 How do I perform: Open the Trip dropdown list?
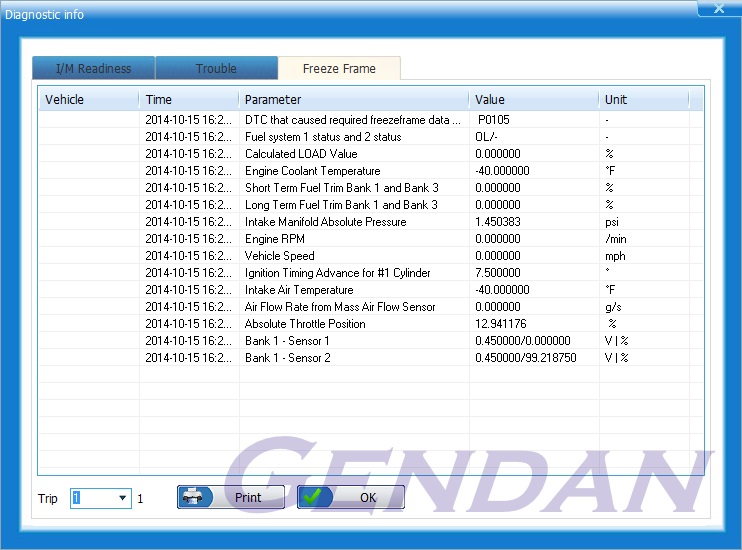(x=123, y=498)
